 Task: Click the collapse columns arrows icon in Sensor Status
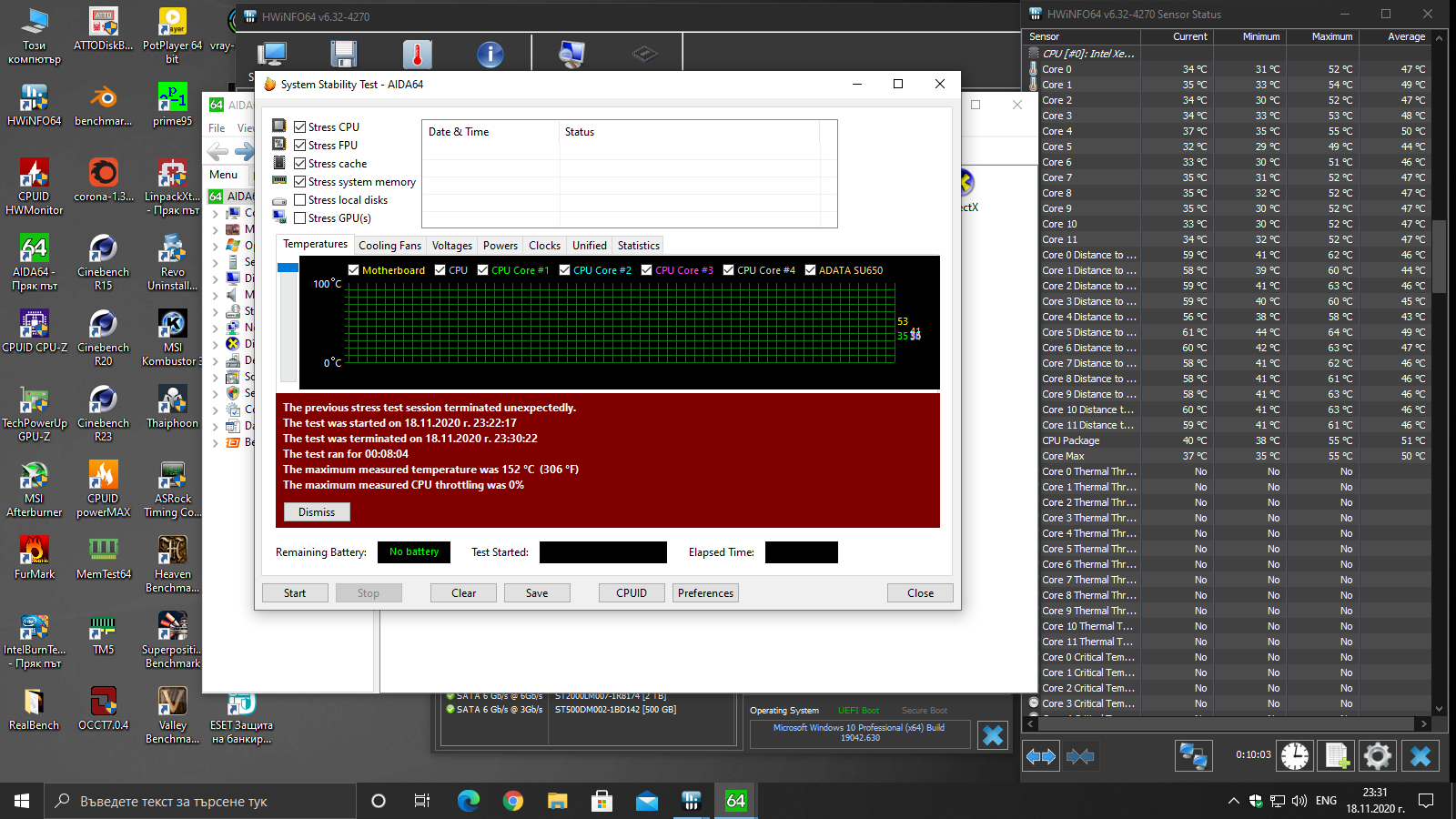[x=1080, y=756]
